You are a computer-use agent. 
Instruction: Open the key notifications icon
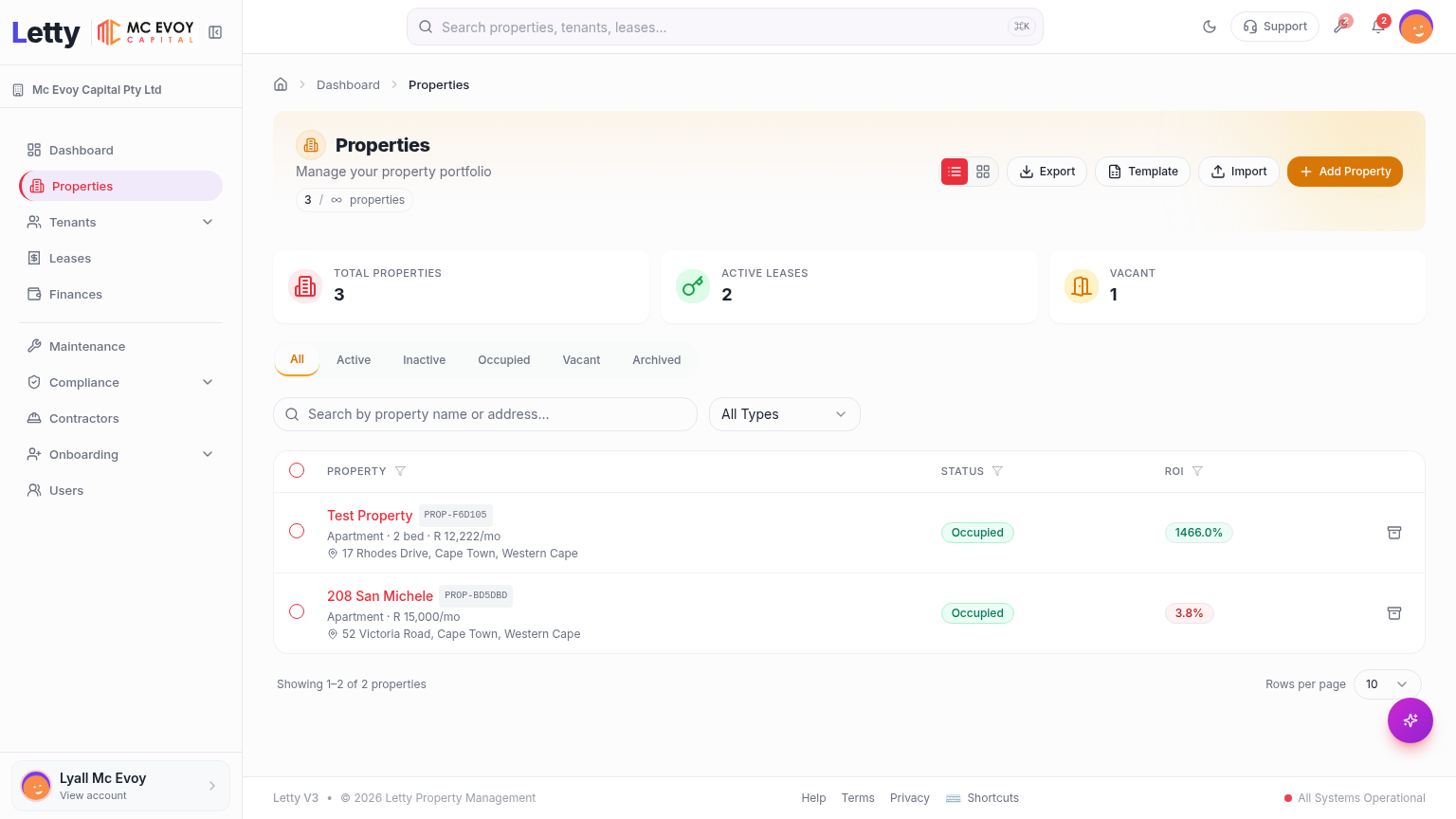point(1340,27)
